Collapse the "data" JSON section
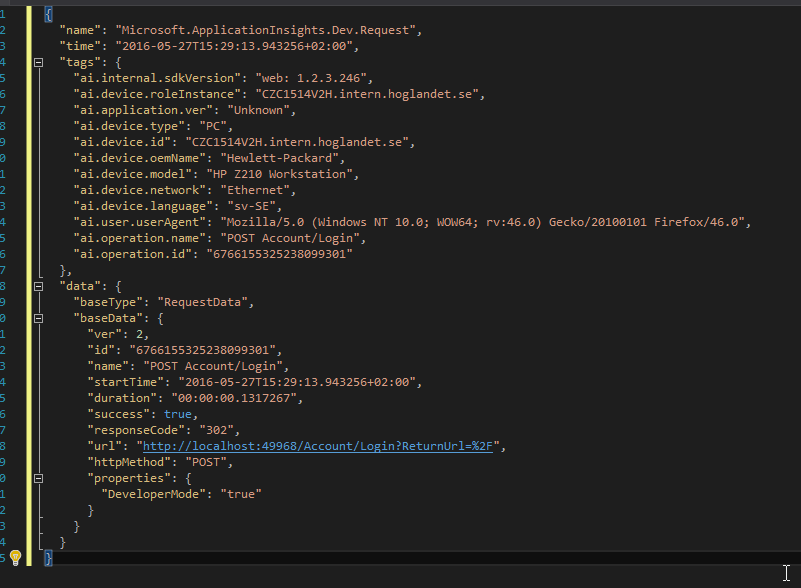801x588 pixels. [38, 286]
